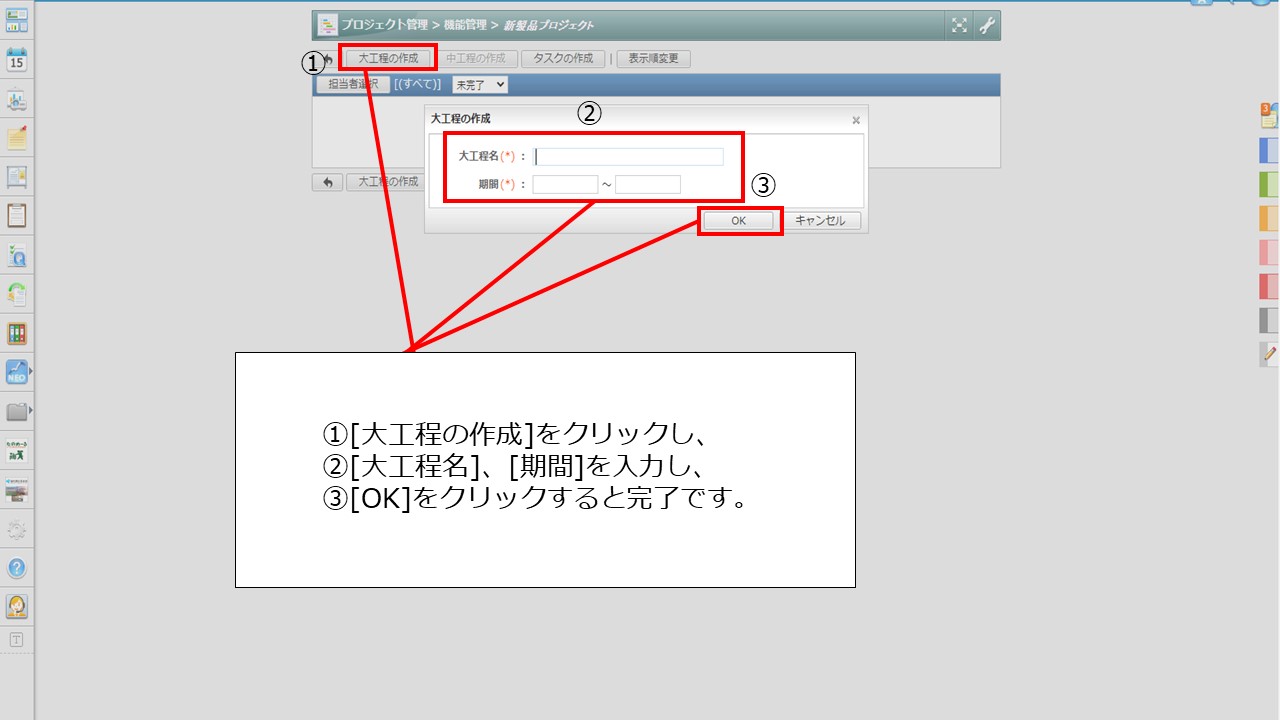This screenshot has width=1280, height=720.
Task: Click キャンセル in the dialog
Action: [821, 221]
